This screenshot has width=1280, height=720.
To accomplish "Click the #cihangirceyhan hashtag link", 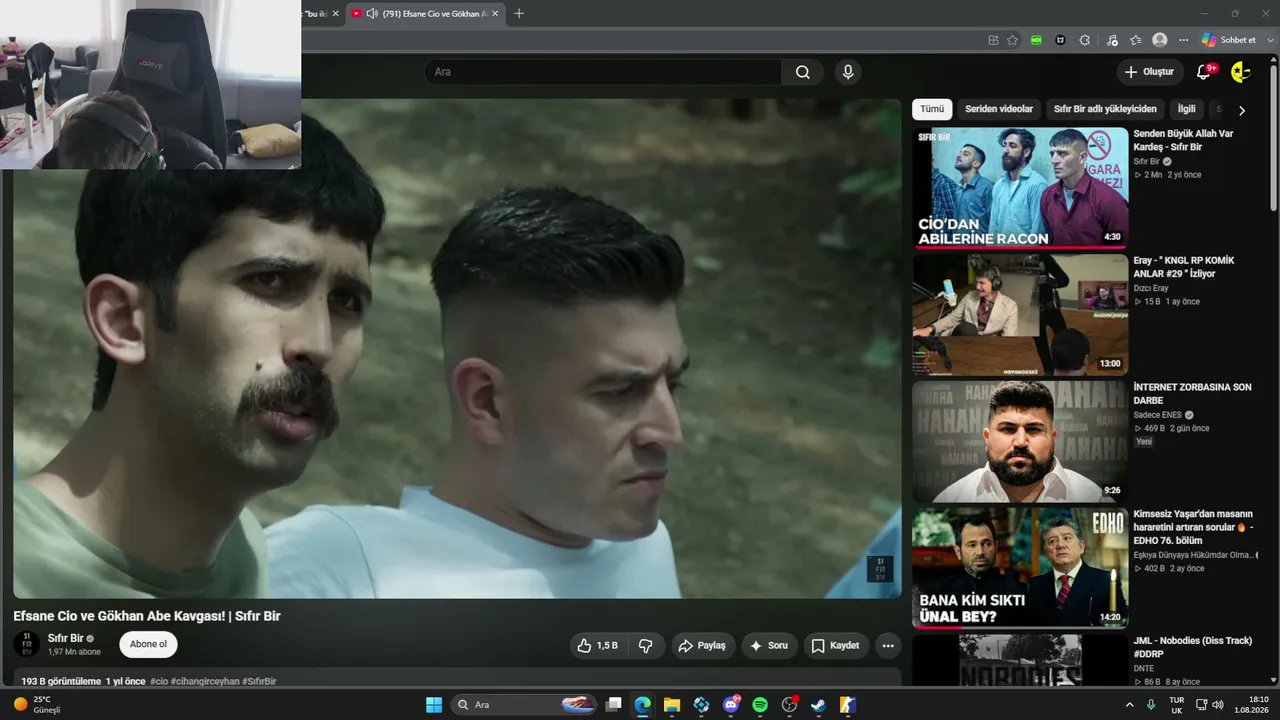I will point(205,681).
